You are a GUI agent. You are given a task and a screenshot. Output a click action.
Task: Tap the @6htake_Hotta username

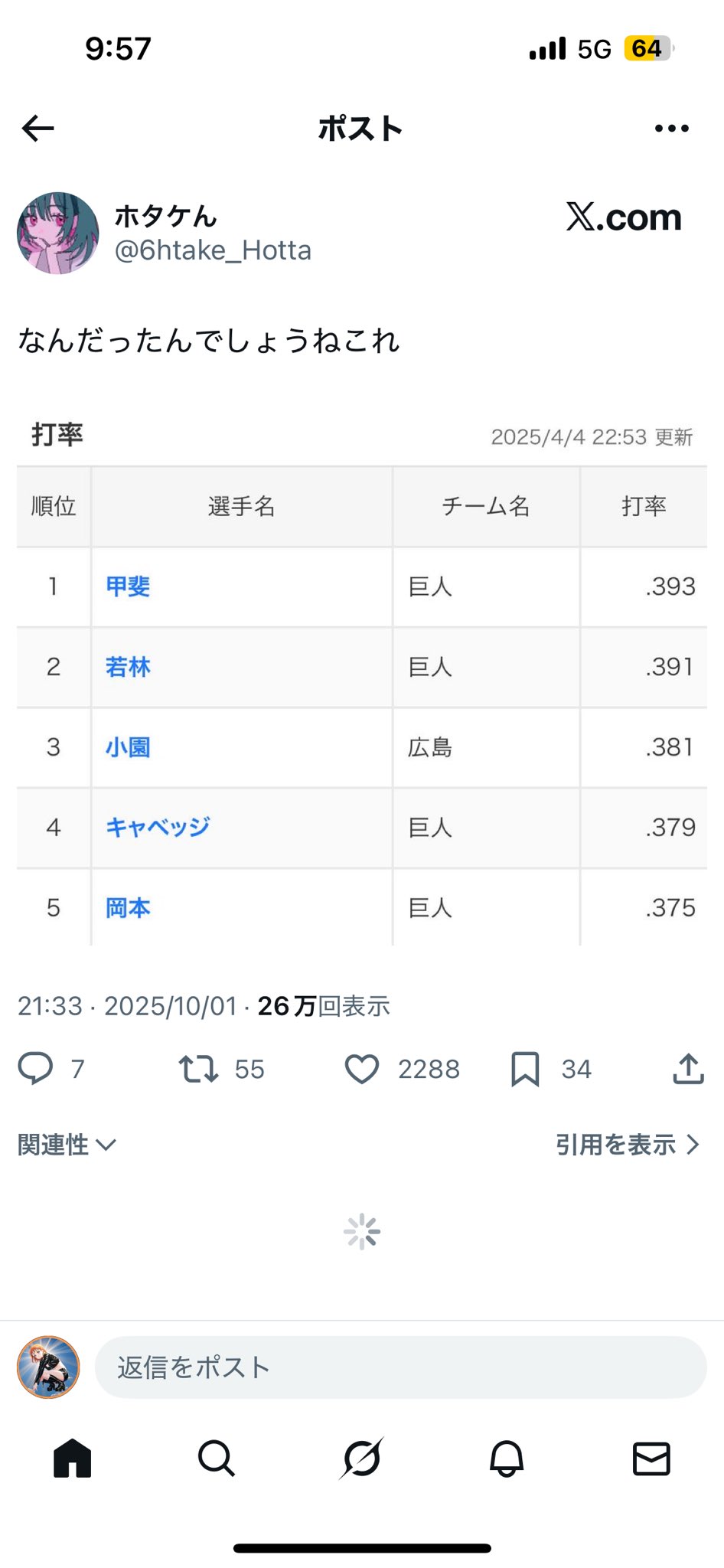213,250
